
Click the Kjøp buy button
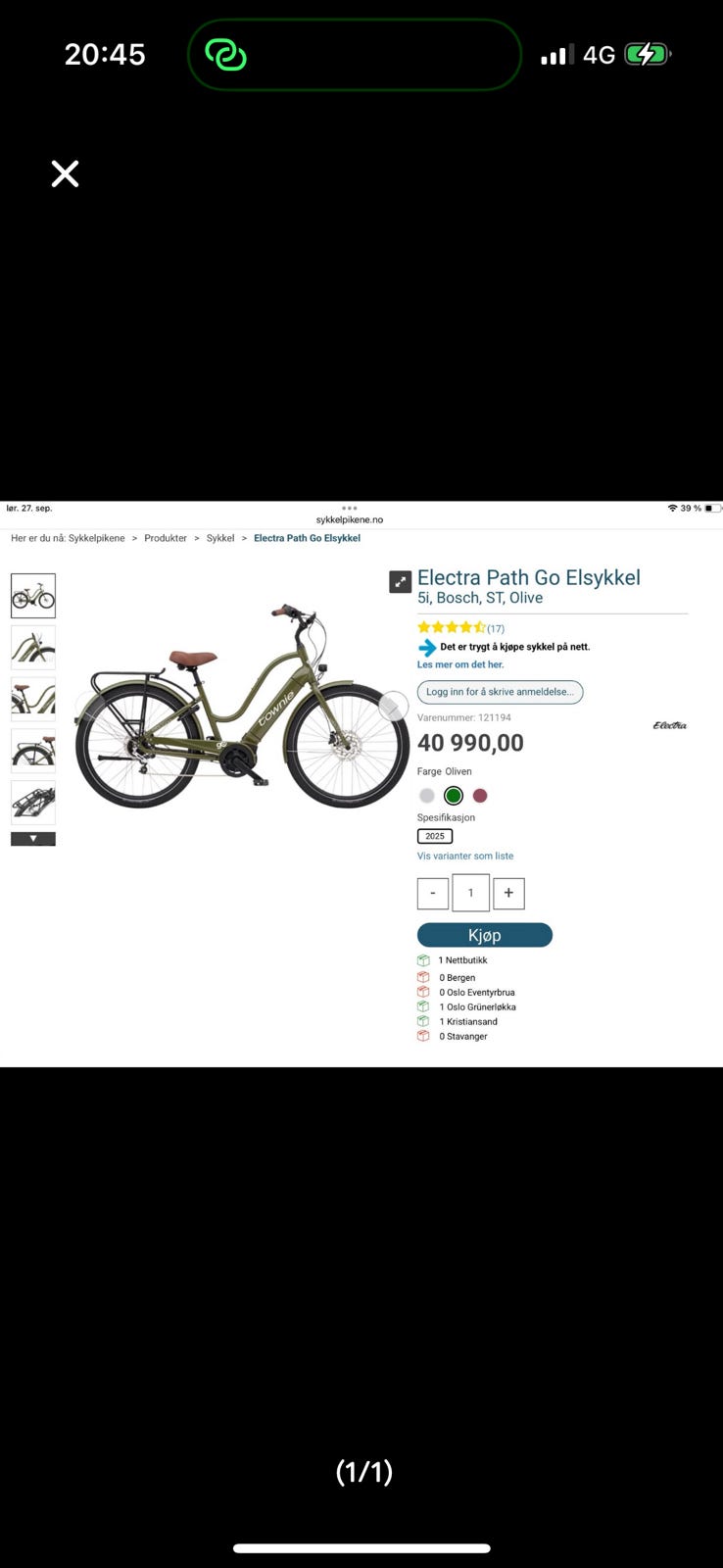point(485,935)
